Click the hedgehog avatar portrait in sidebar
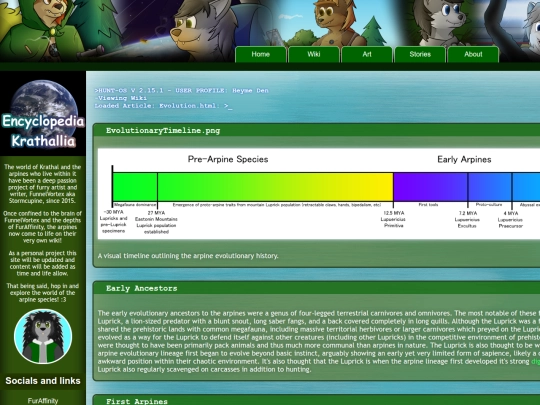Screen dimensions: 540x405 43,336
